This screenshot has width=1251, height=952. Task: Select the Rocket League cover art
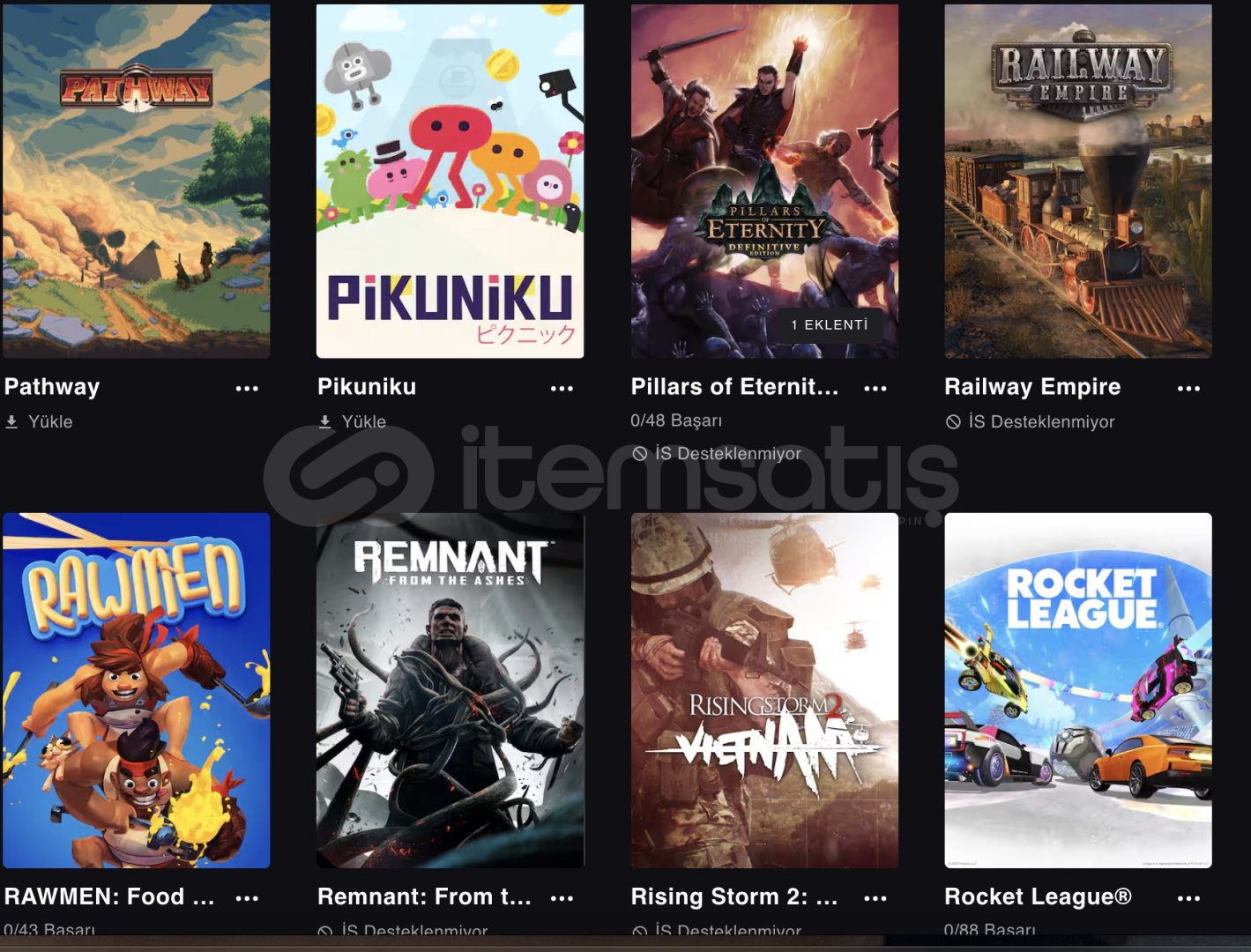[1078, 690]
